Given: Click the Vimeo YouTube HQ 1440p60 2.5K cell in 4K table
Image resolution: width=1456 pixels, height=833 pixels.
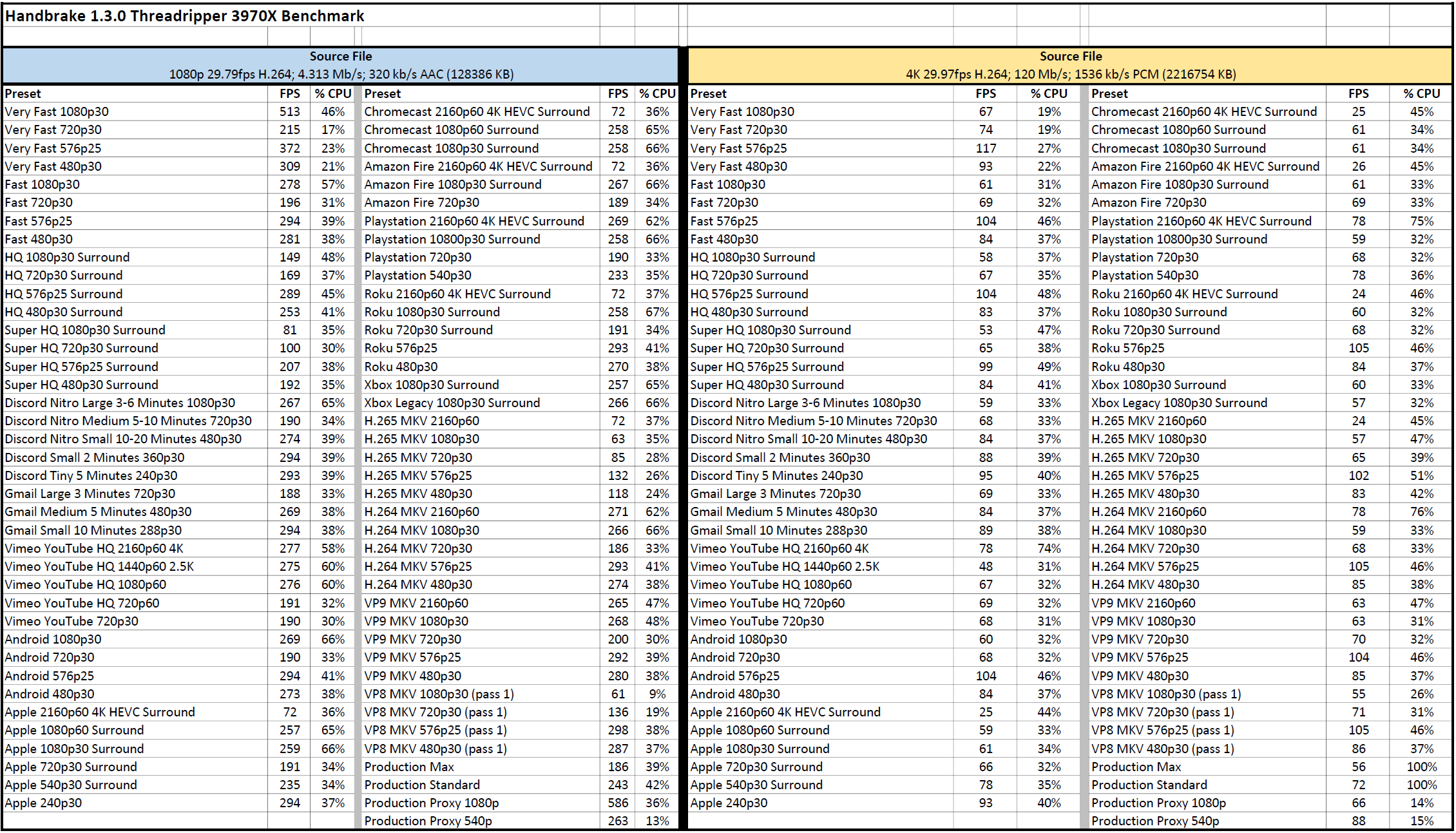Looking at the screenshot, I should coord(784,566).
